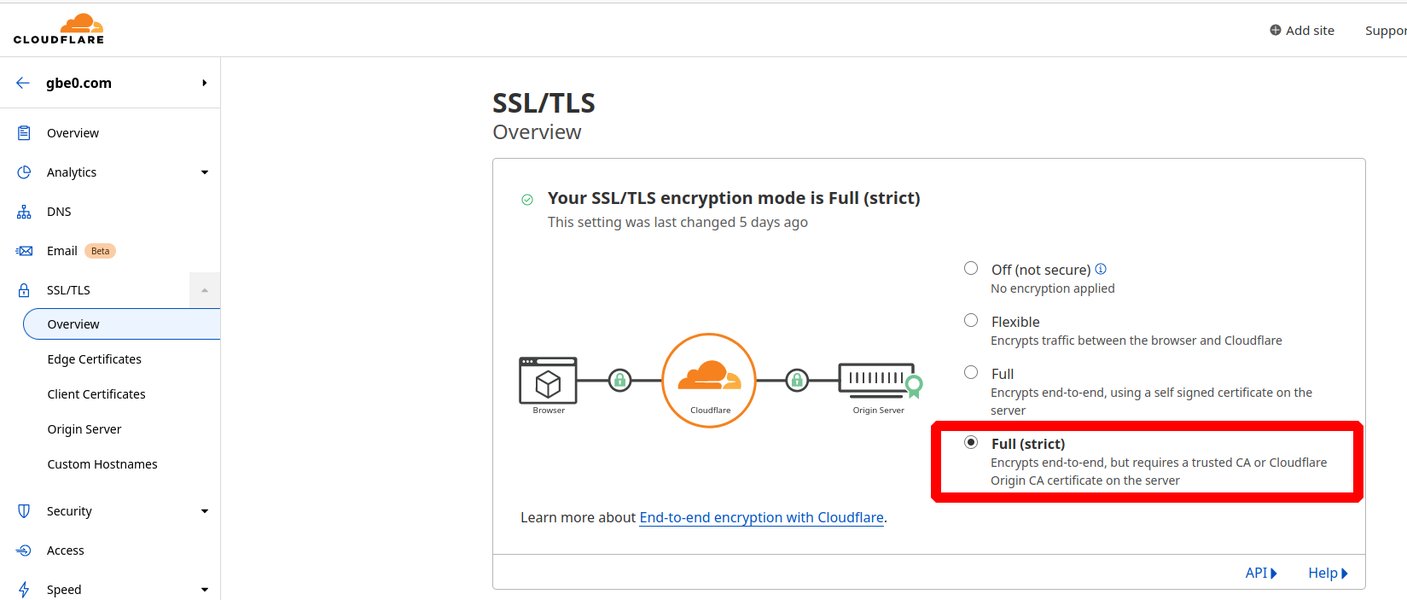The image size is (1407, 600).
Task: Follow the End-to-end encryption with Cloudflare link
Action: 761,517
